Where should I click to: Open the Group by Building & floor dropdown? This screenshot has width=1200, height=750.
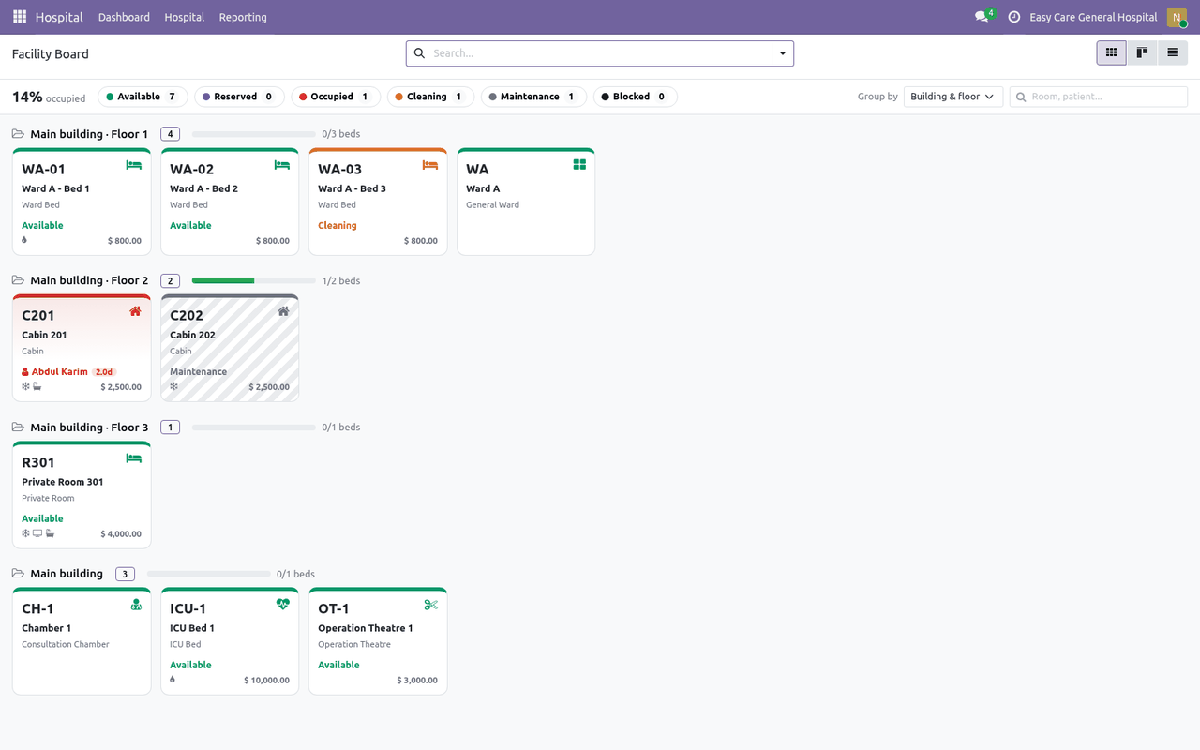click(953, 97)
